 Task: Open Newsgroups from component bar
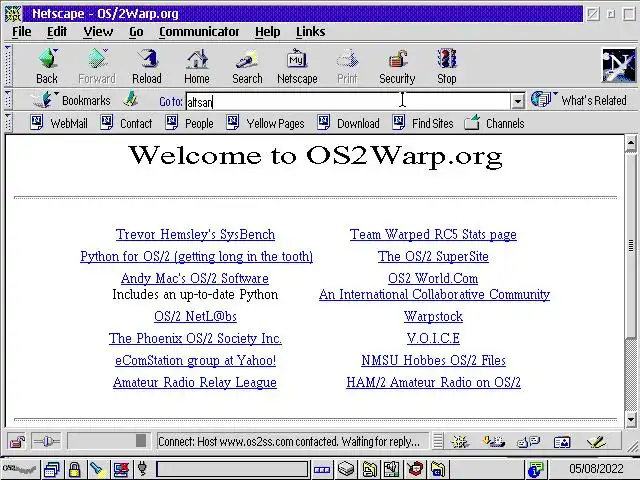pos(528,442)
